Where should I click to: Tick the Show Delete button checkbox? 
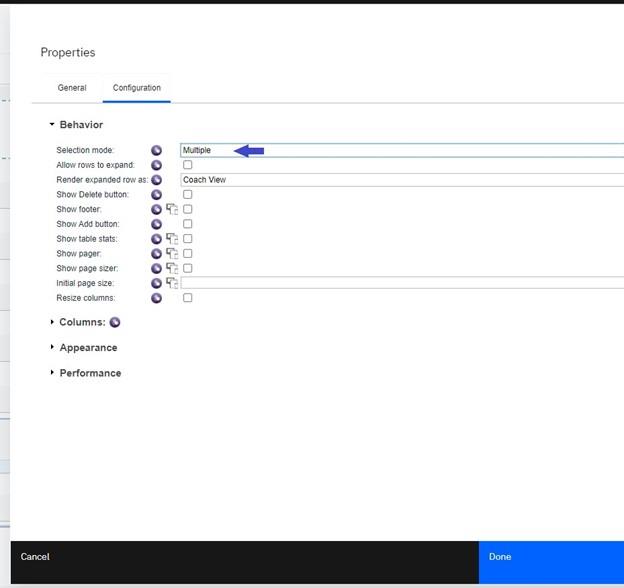(187, 194)
